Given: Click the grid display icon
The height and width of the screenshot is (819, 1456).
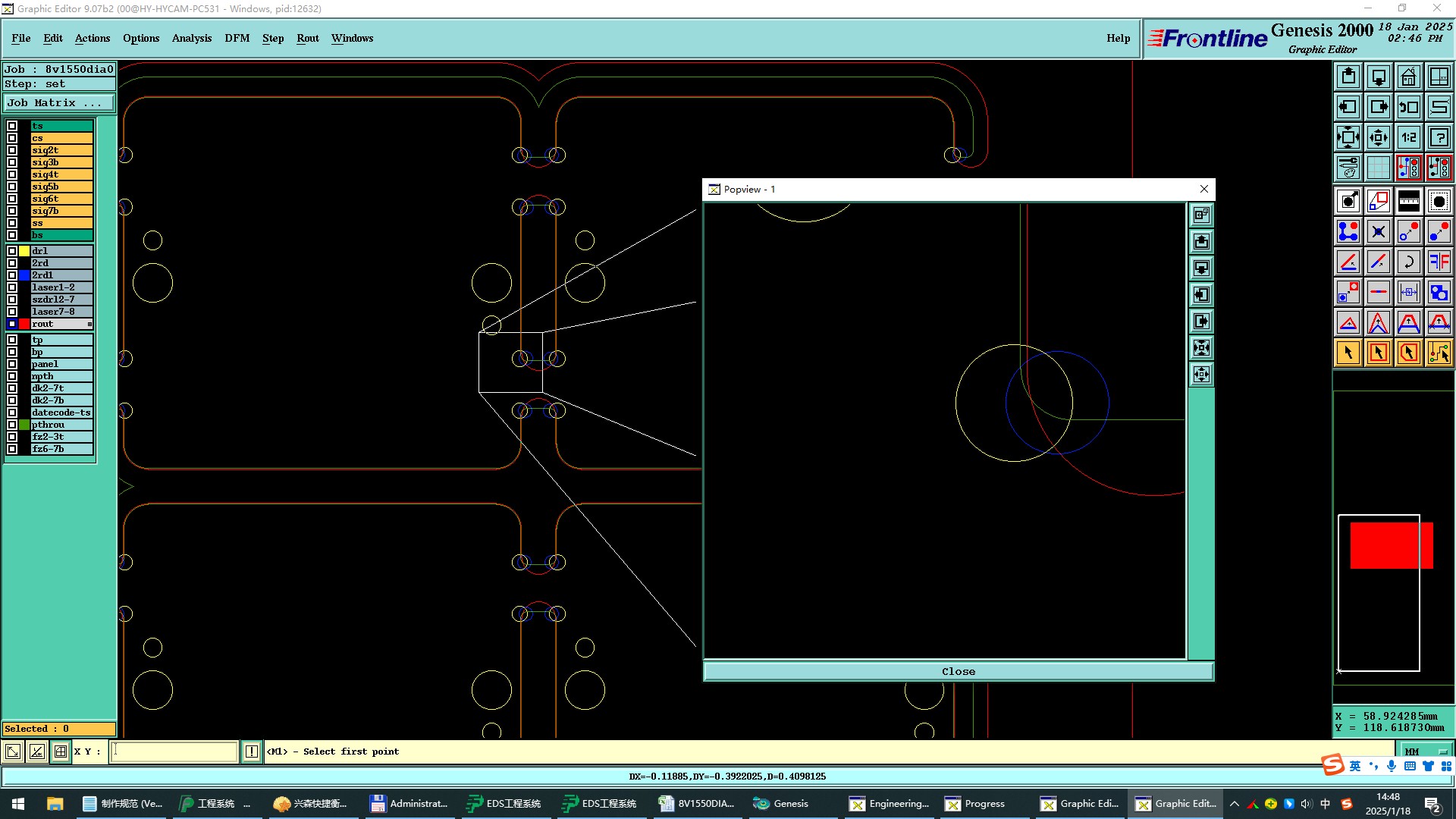Looking at the screenshot, I should (x=1378, y=168).
